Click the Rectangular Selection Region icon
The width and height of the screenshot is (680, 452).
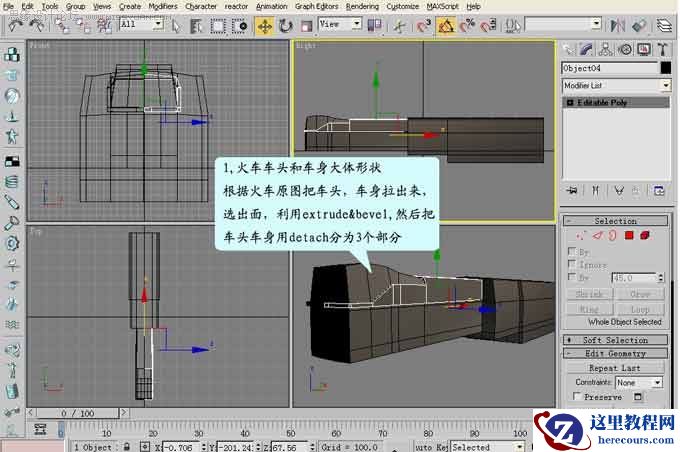(x=218, y=26)
